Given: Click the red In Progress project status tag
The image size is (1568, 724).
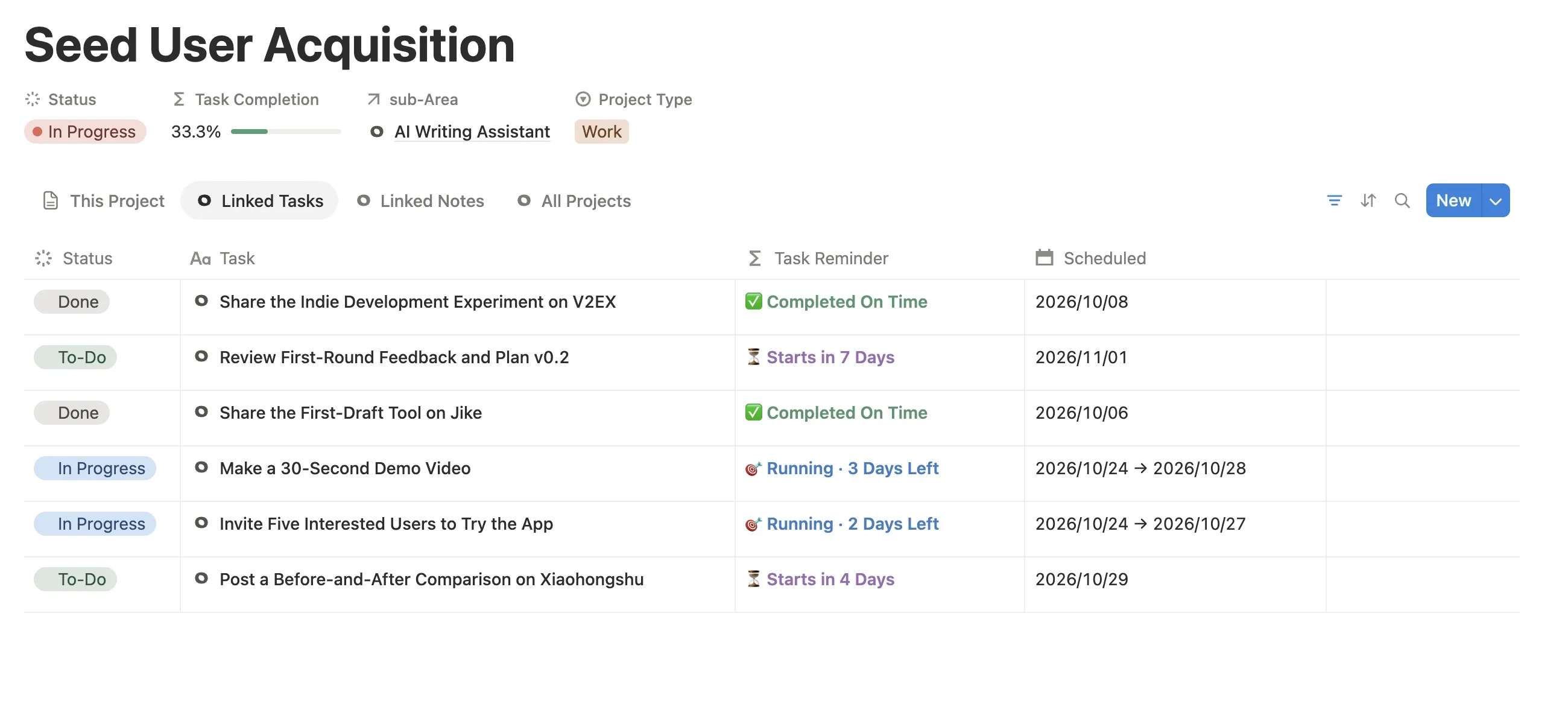Looking at the screenshot, I should [85, 132].
